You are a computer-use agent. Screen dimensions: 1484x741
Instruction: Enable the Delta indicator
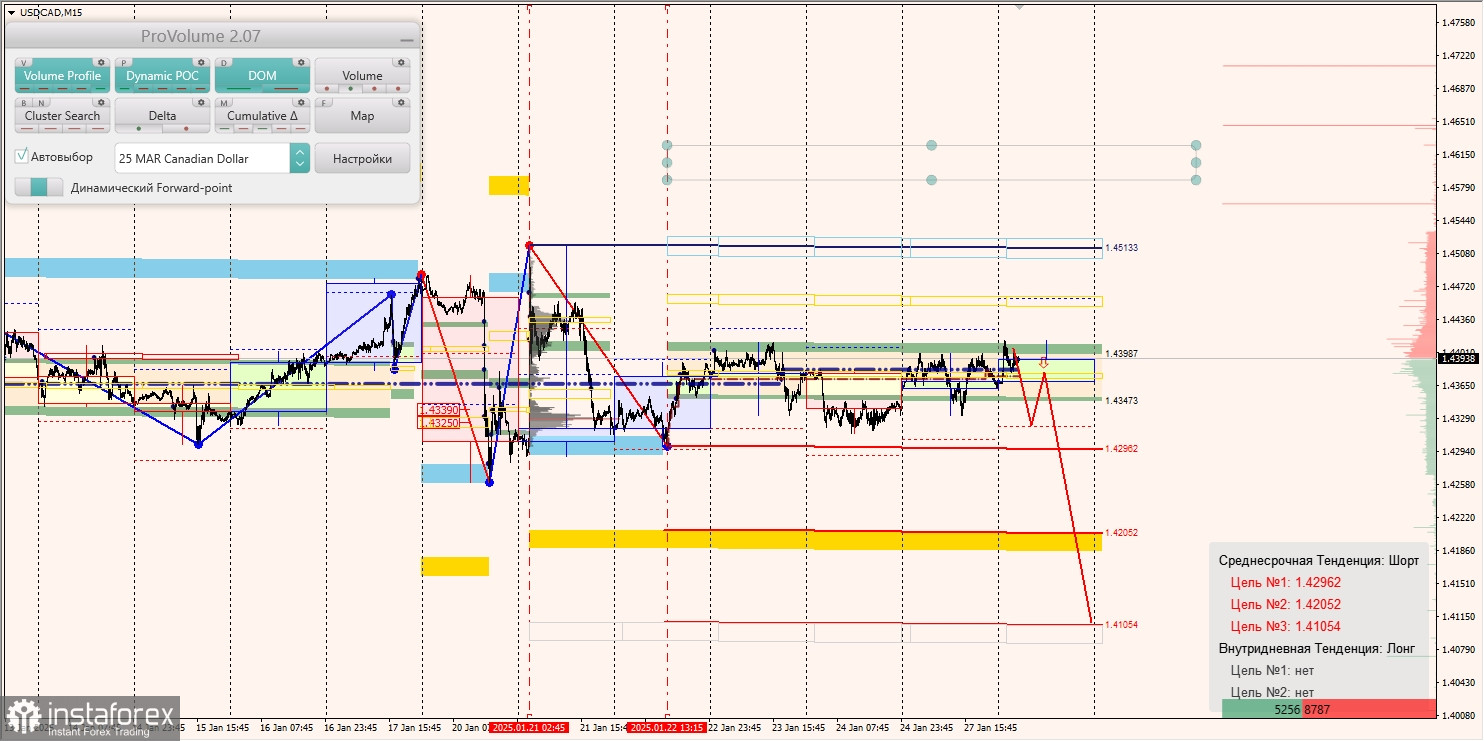point(162,116)
